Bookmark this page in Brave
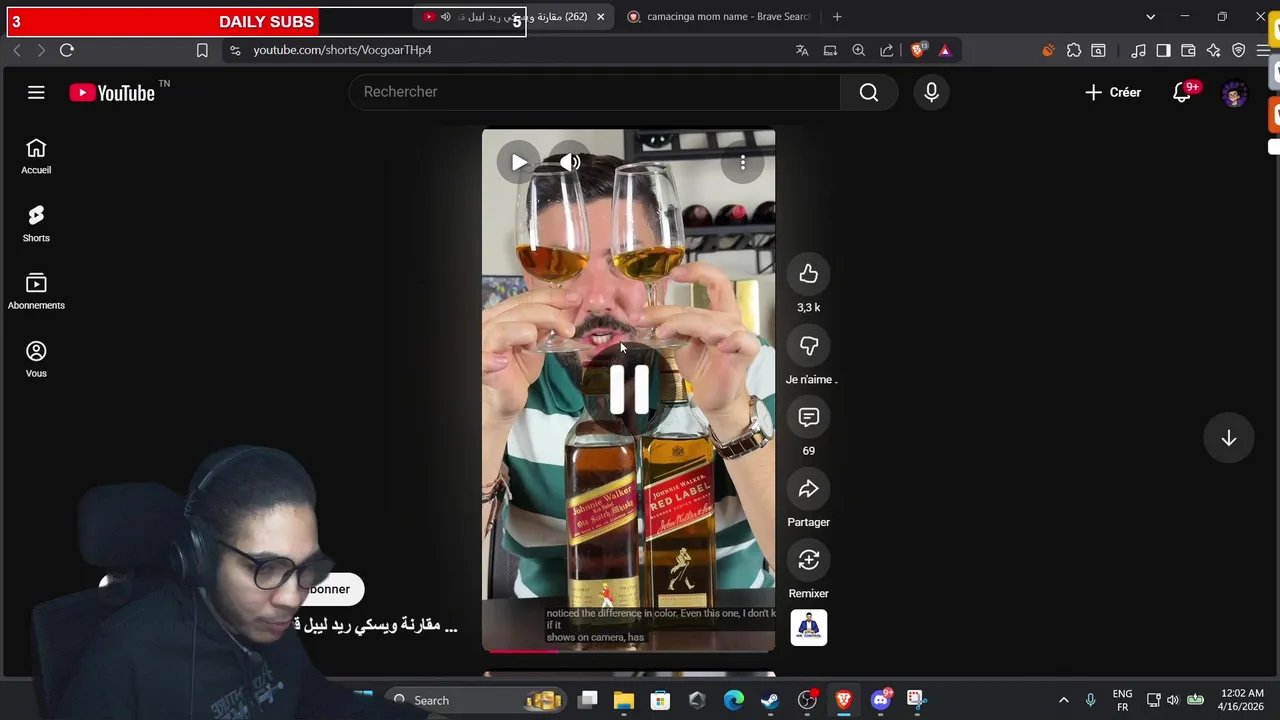The width and height of the screenshot is (1280, 720). coord(202,50)
